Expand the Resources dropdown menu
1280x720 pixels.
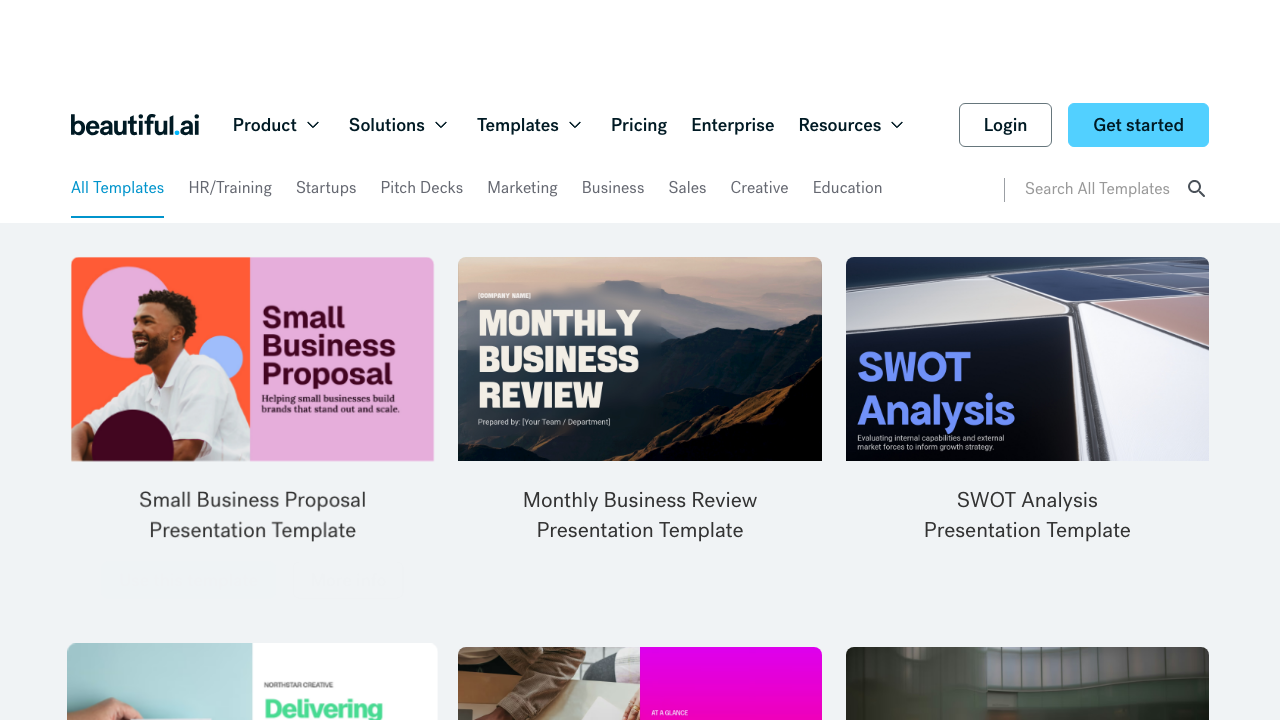850,125
